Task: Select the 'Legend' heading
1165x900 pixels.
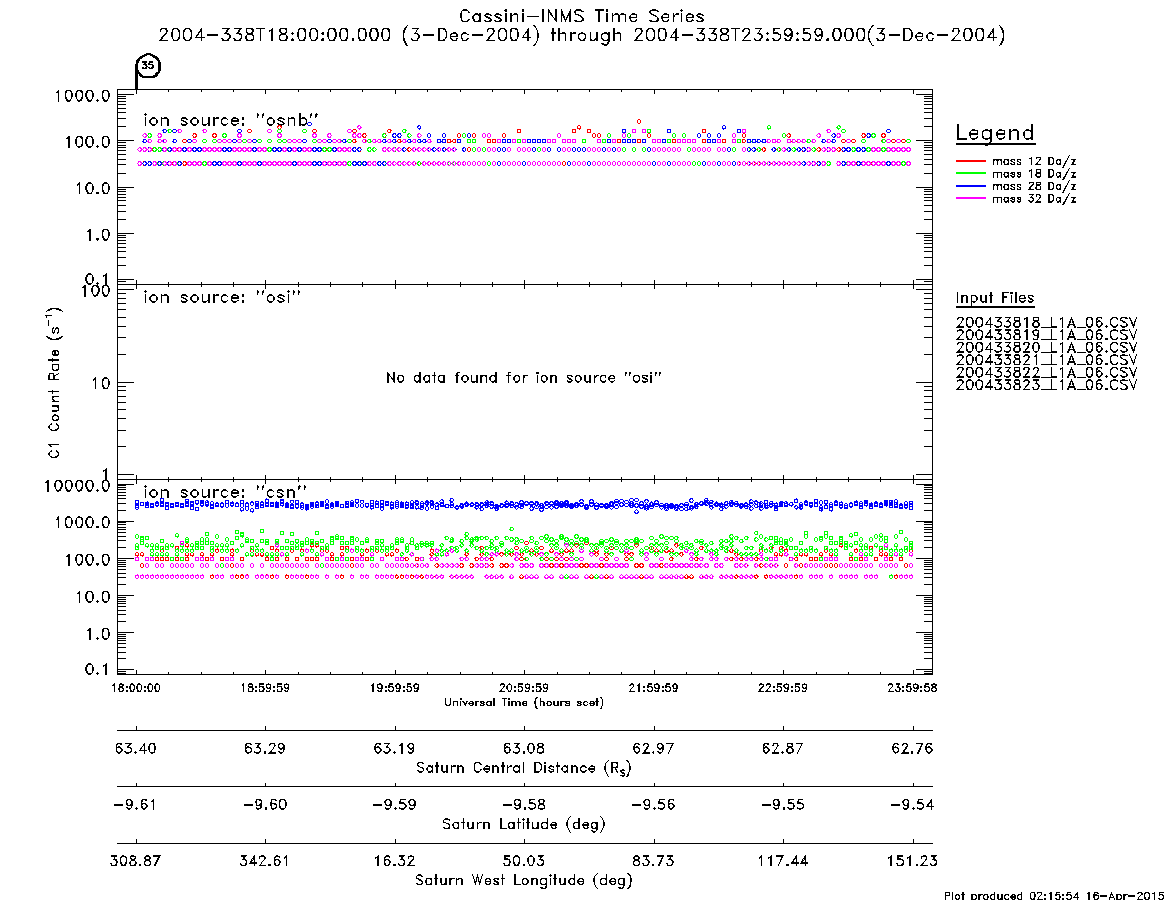Action: (995, 133)
